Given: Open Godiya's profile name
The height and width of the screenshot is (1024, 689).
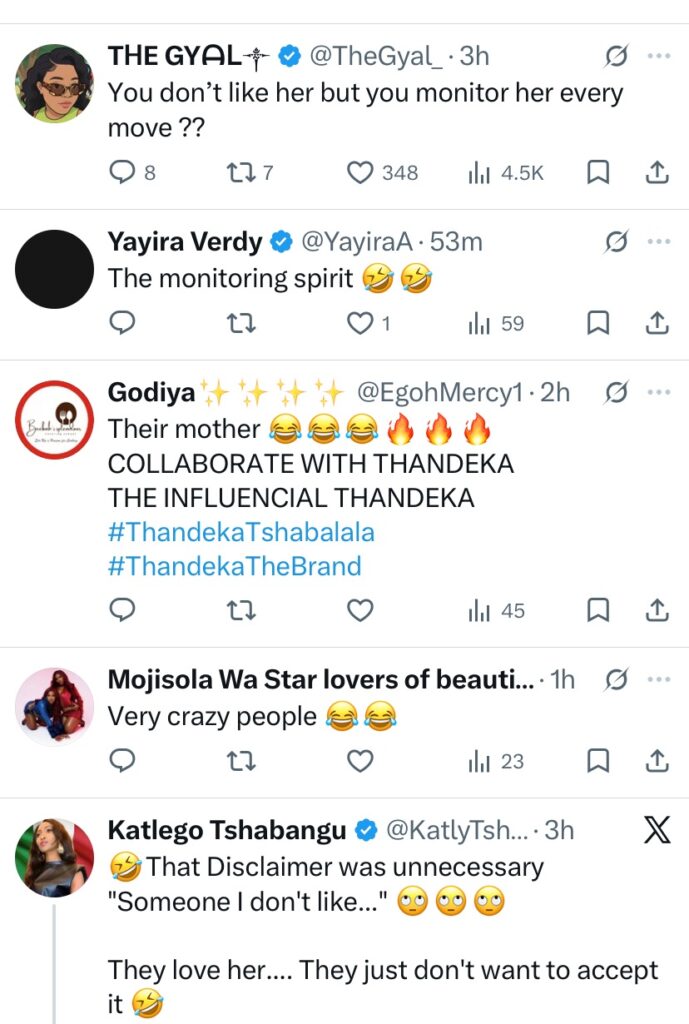Looking at the screenshot, I should (152, 392).
